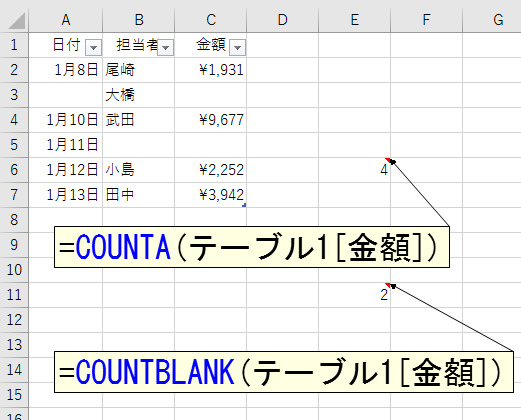The width and height of the screenshot is (521, 420).
Task: Open the 日付 filter dropdown
Action: 93,47
